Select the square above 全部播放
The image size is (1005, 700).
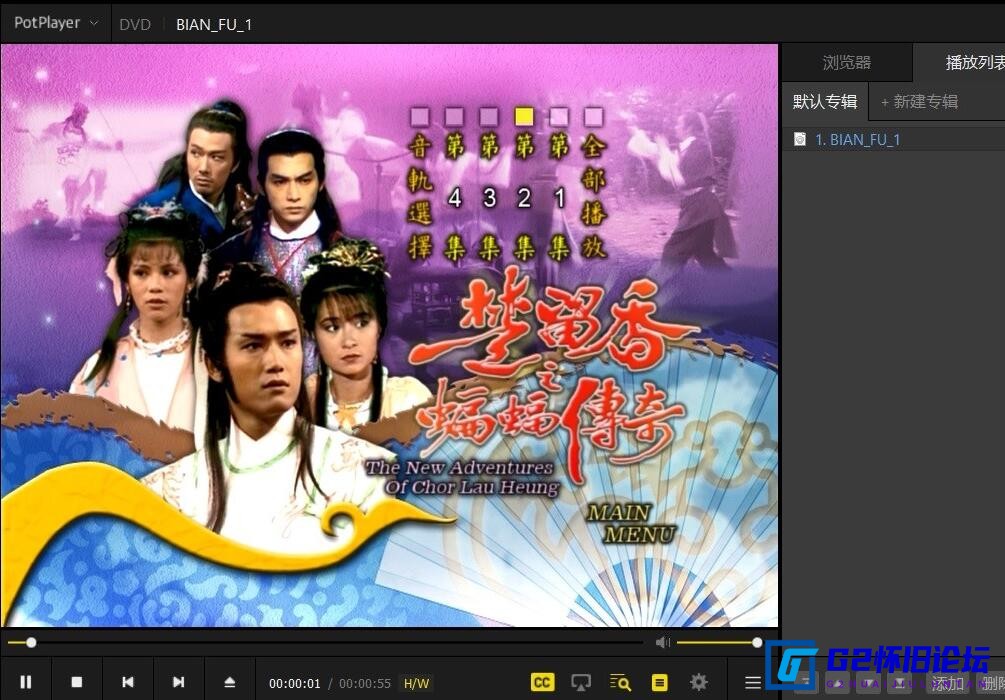coord(593,116)
